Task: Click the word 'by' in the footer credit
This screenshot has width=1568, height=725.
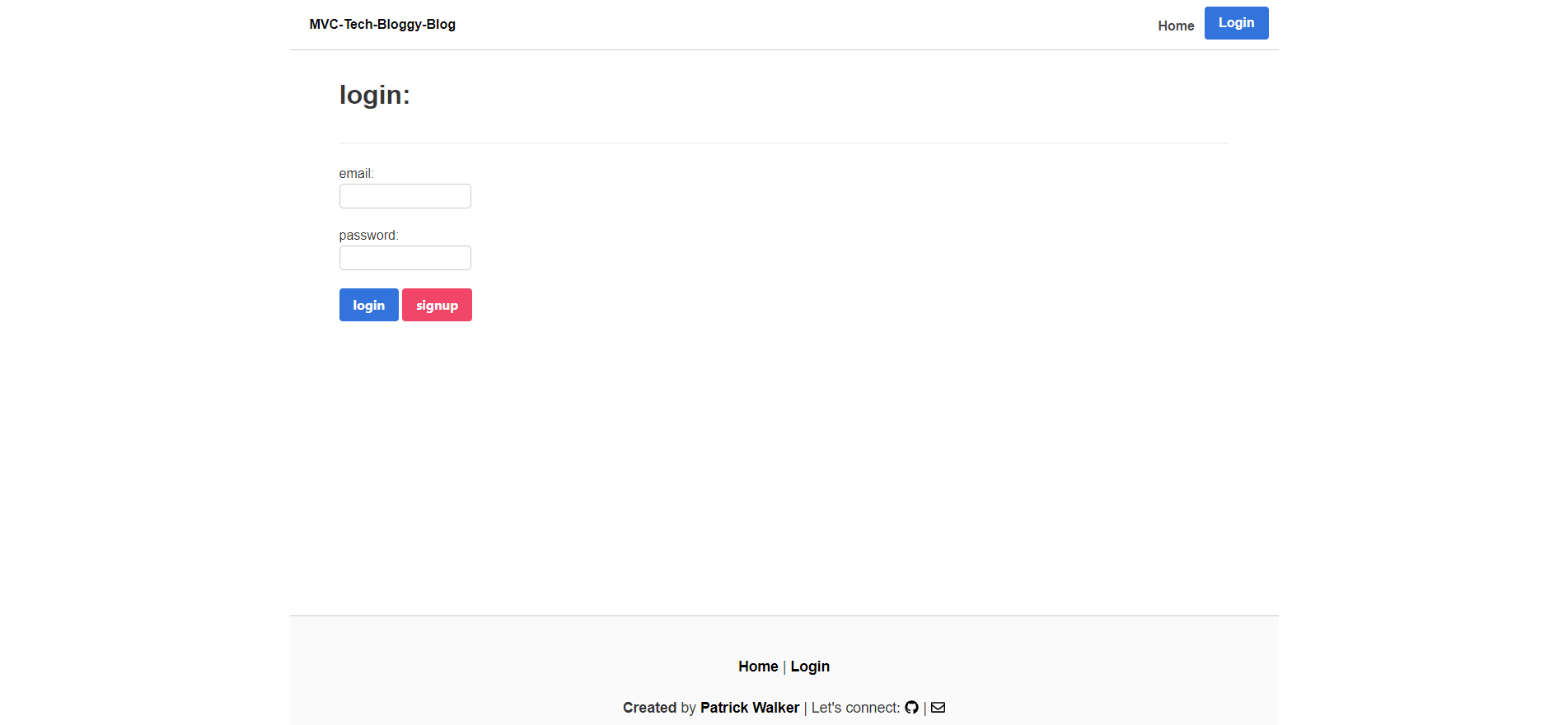Action: pyautogui.click(x=688, y=708)
